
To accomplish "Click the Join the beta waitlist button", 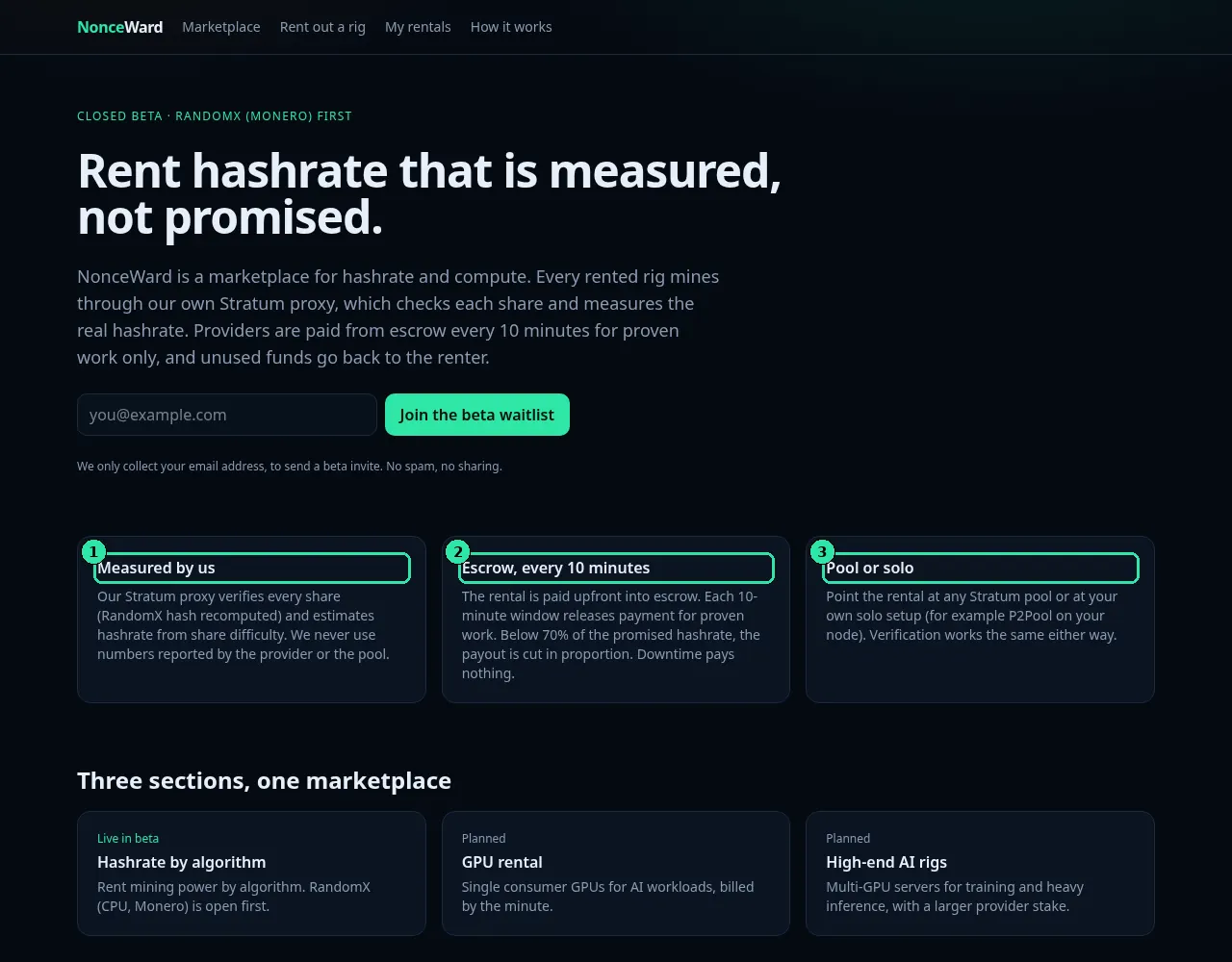I will pyautogui.click(x=477, y=415).
